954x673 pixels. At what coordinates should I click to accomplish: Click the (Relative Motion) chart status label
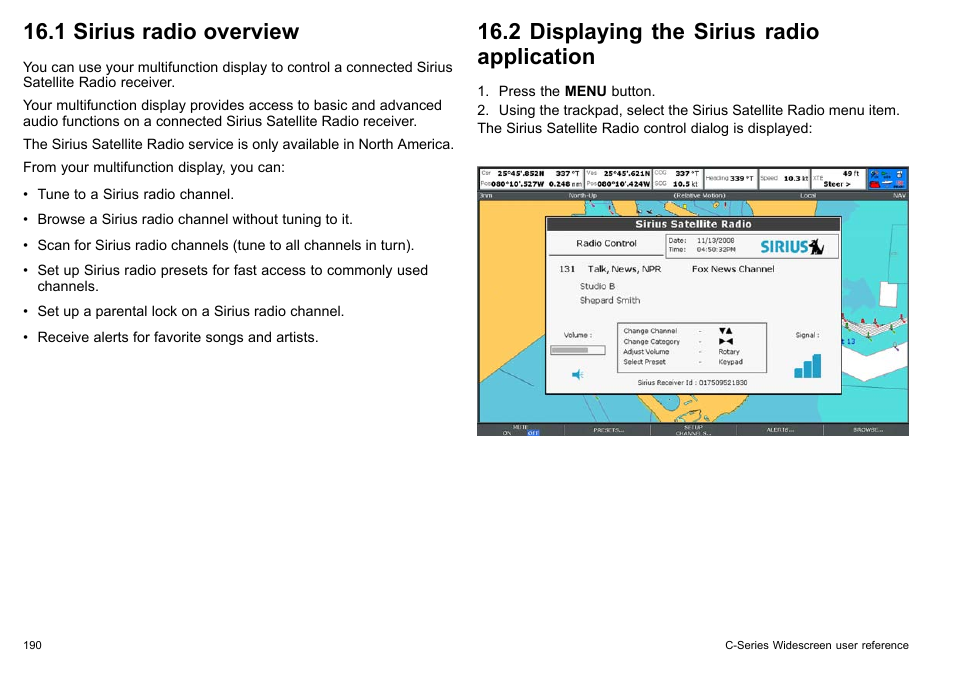coord(699,196)
